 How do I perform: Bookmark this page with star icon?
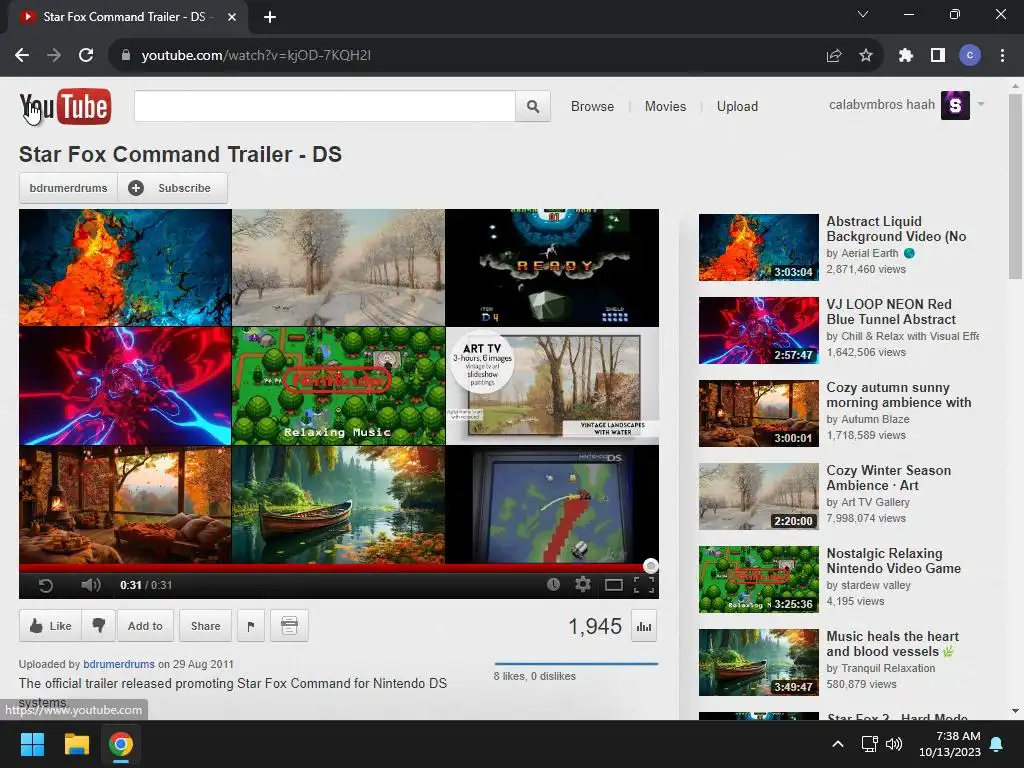[x=866, y=56]
